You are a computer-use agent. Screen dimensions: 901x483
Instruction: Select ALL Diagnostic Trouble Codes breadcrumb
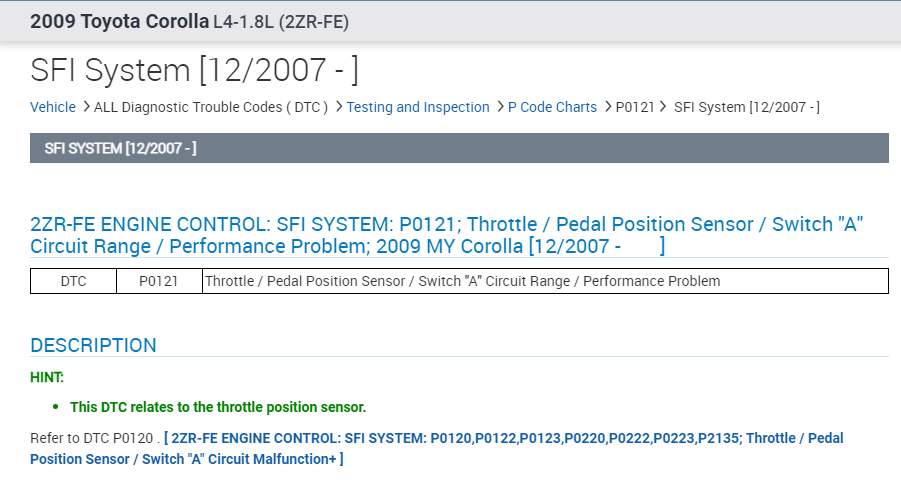(x=211, y=107)
